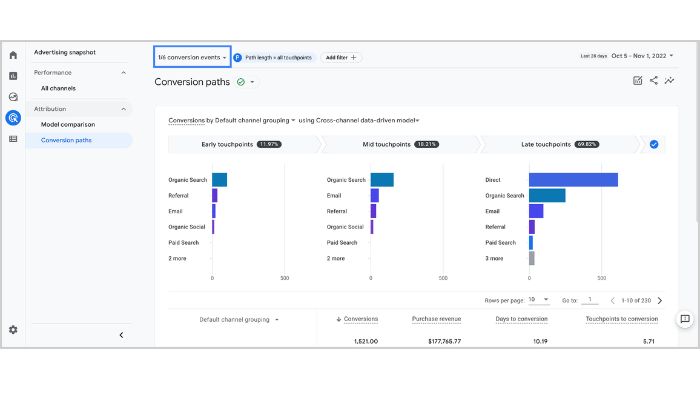The width and height of the screenshot is (700, 400).
Task: Click the Path length all touchpoints filter chip
Action: tap(274, 58)
